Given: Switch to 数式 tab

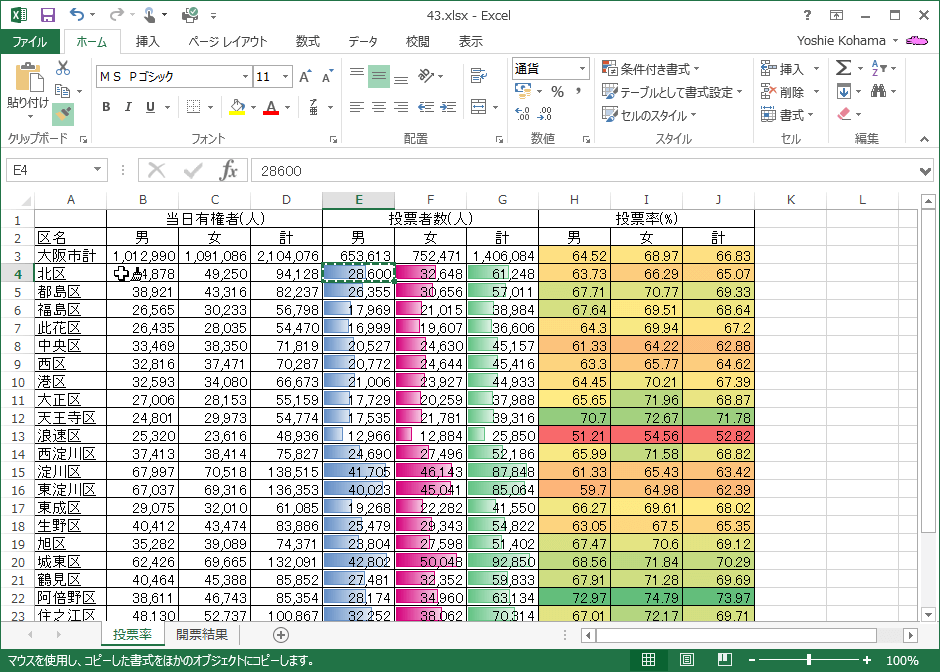Looking at the screenshot, I should coord(308,41).
